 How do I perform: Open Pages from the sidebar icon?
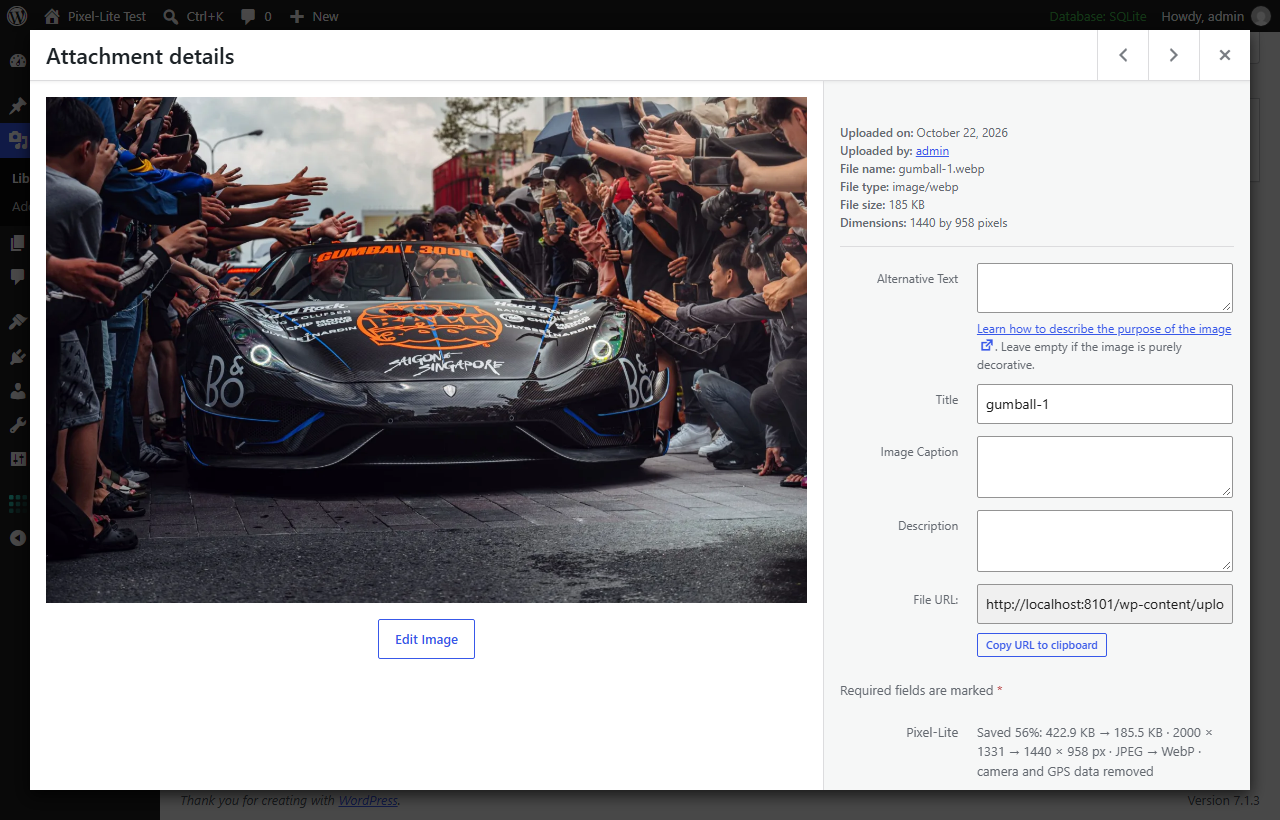17,243
